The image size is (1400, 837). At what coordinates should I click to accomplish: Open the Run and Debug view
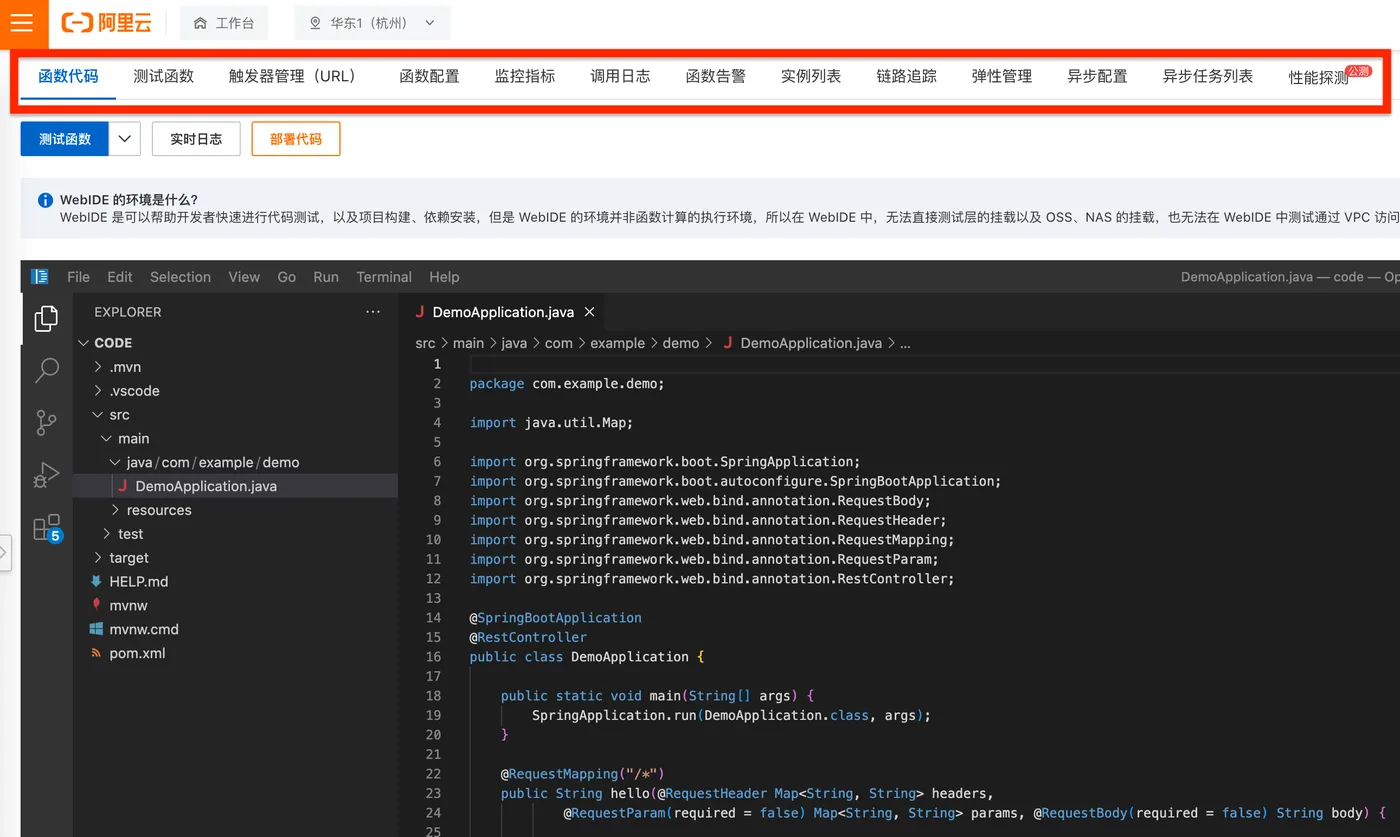tap(46, 474)
